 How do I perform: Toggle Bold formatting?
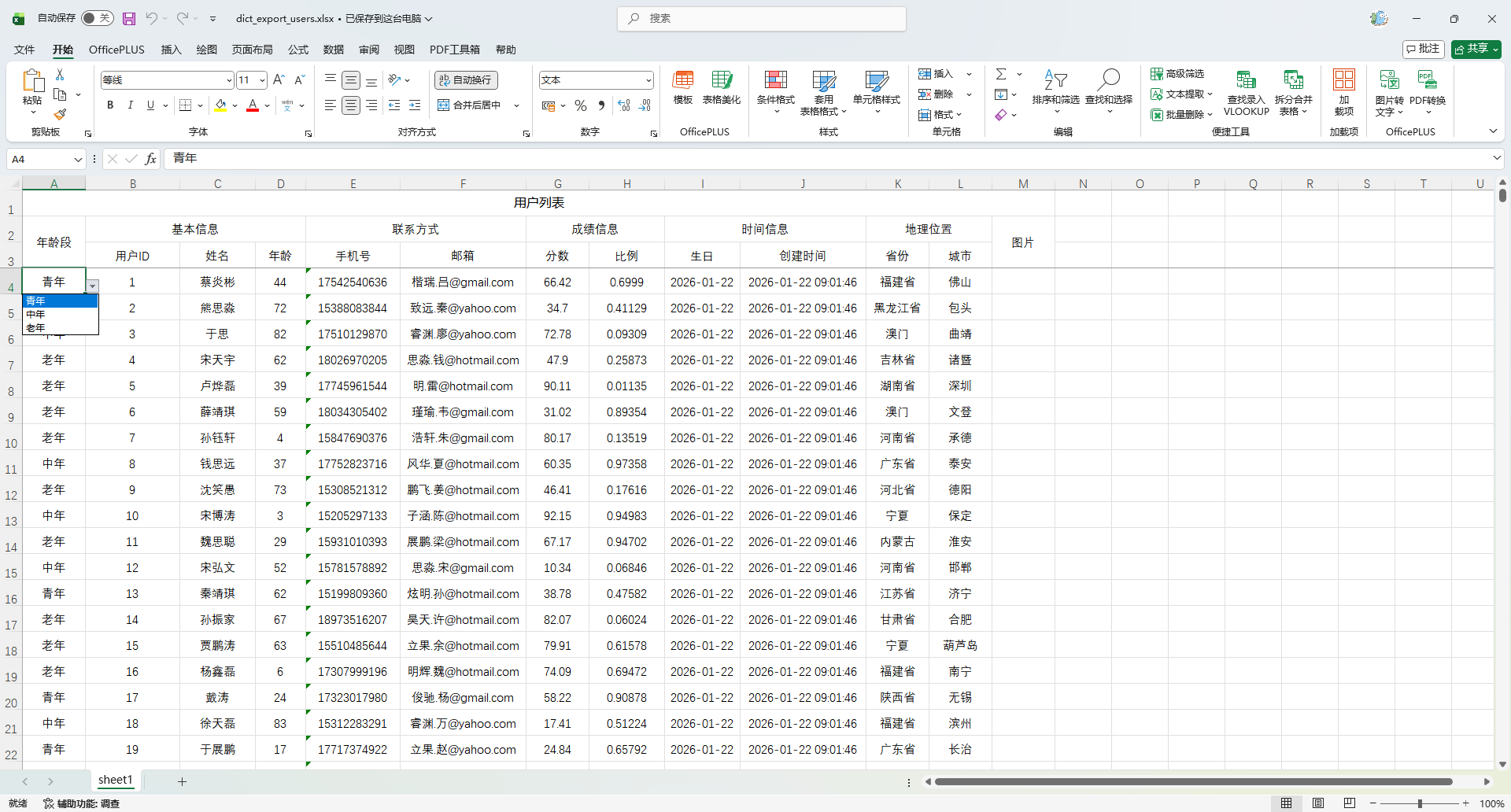(110, 105)
